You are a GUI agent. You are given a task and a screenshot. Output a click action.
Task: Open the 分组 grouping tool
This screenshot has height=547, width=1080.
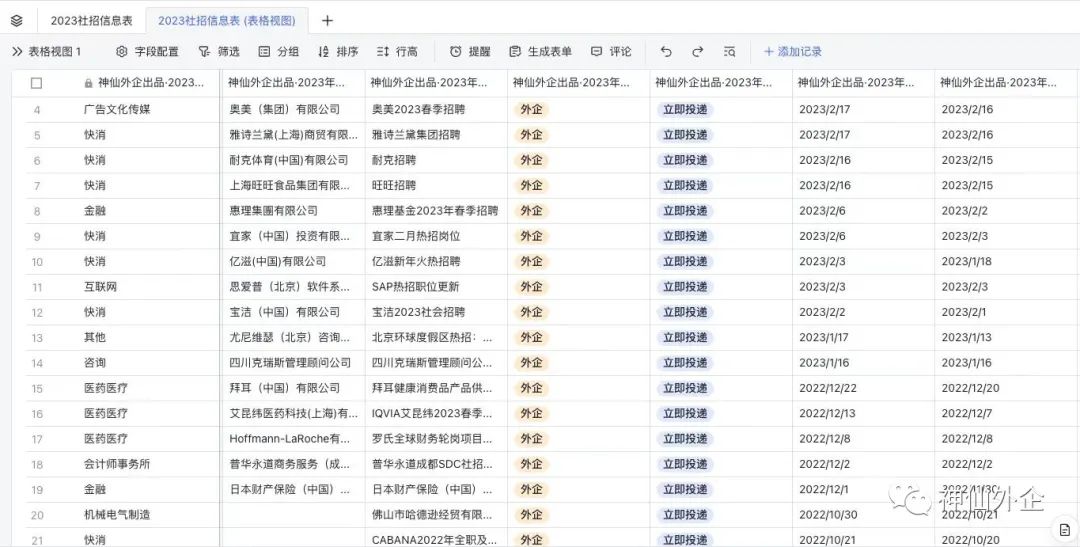[x=279, y=52]
